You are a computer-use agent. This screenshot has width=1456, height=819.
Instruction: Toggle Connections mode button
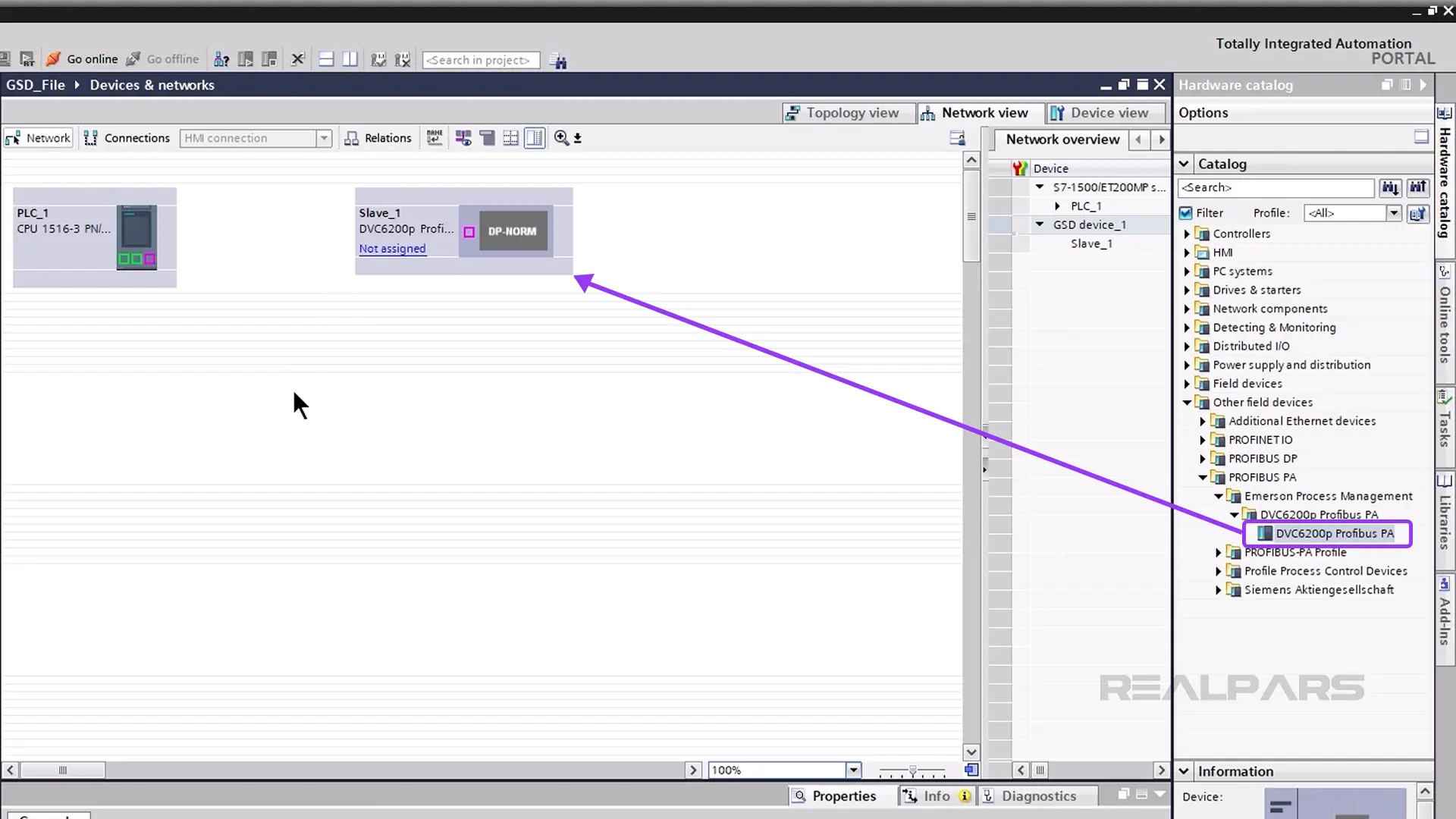tap(127, 138)
